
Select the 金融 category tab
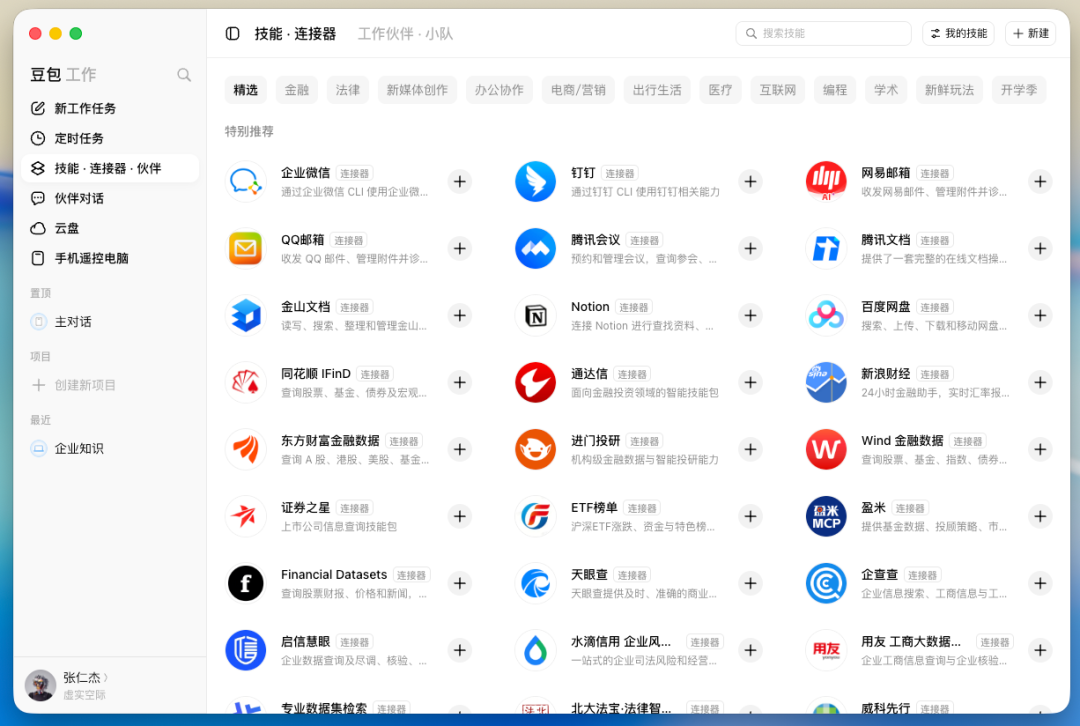tap(297, 90)
